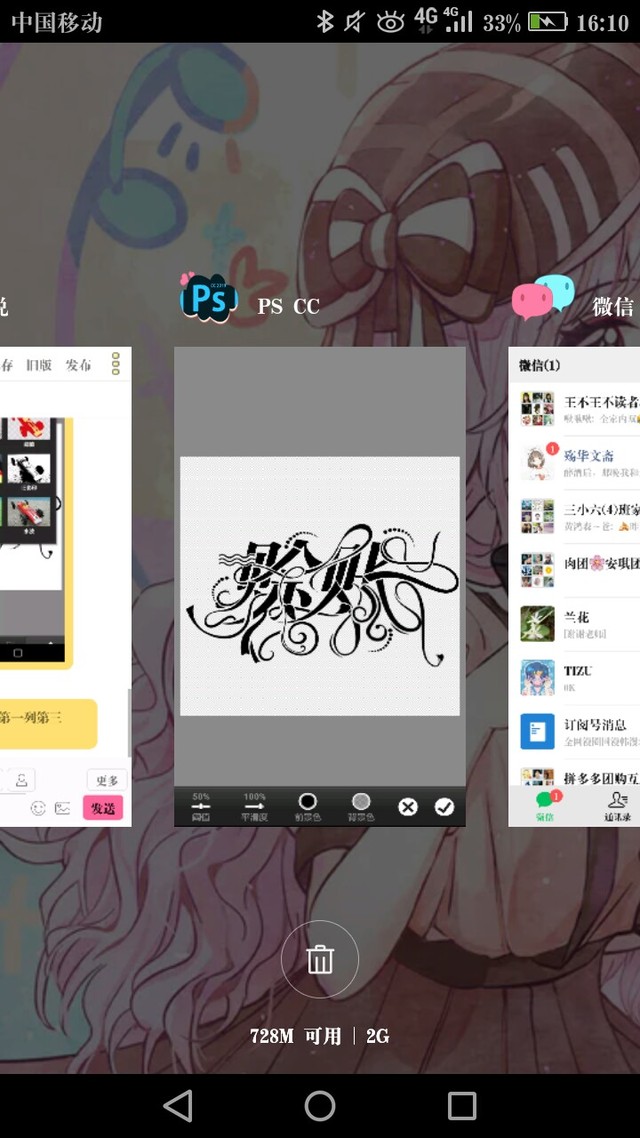
Task: Select the 发布 tab on the left card
Action: pos(78,365)
